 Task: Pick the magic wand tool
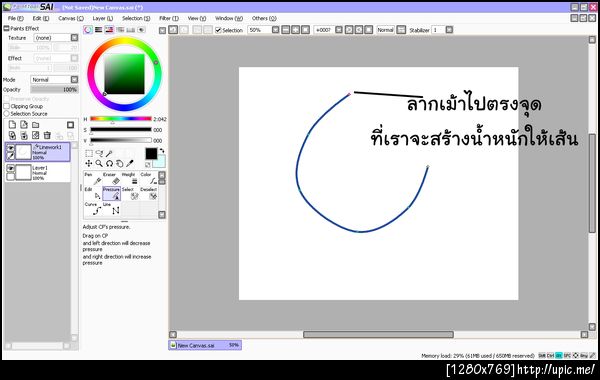(109, 153)
